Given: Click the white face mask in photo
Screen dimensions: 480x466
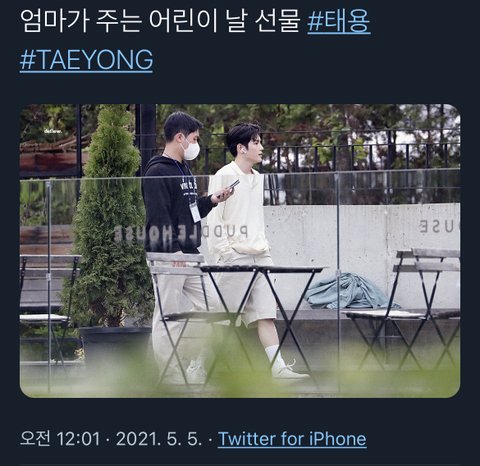Looking at the screenshot, I should (x=191, y=149).
